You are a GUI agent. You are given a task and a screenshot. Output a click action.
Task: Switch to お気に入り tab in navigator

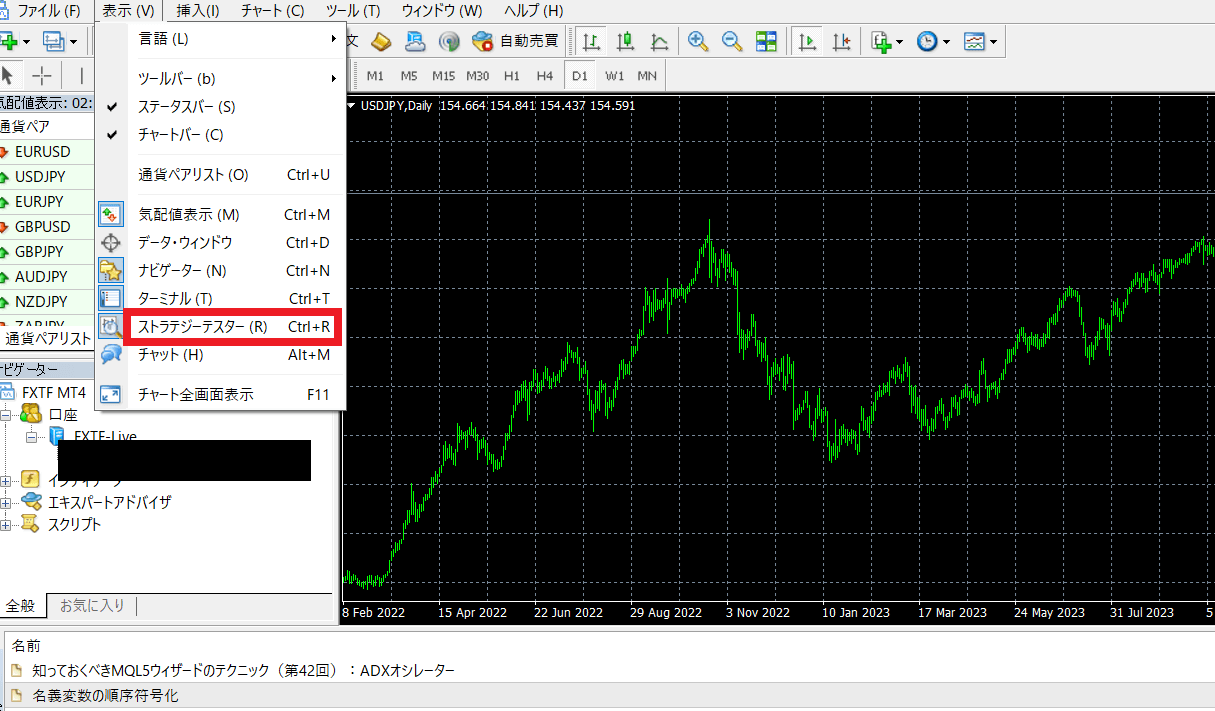coord(92,605)
